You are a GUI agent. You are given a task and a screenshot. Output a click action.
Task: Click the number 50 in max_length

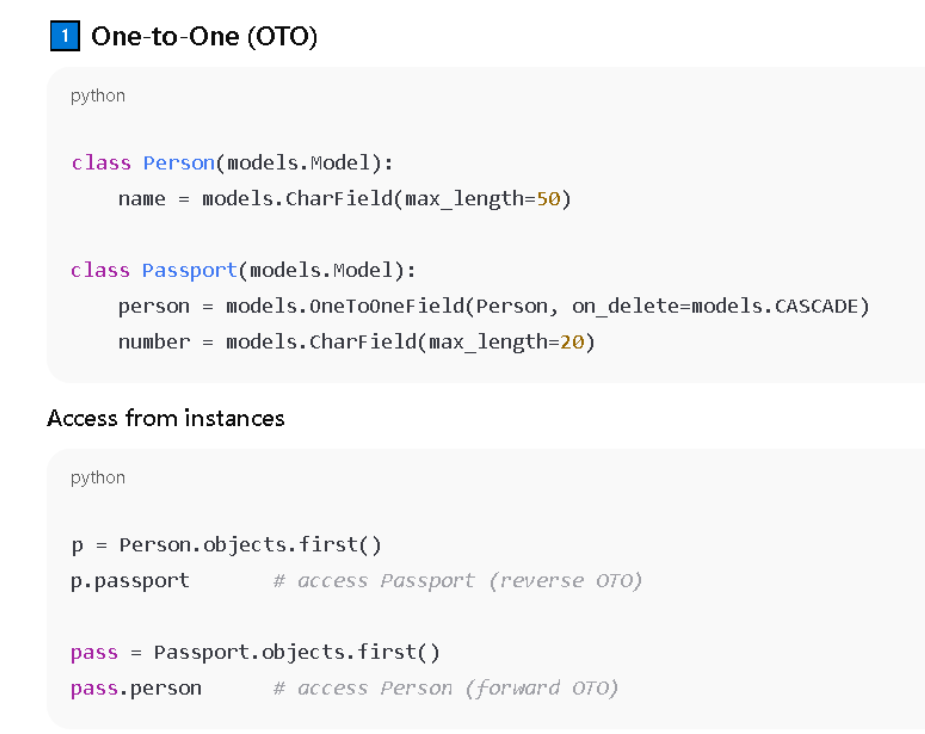[548, 199]
